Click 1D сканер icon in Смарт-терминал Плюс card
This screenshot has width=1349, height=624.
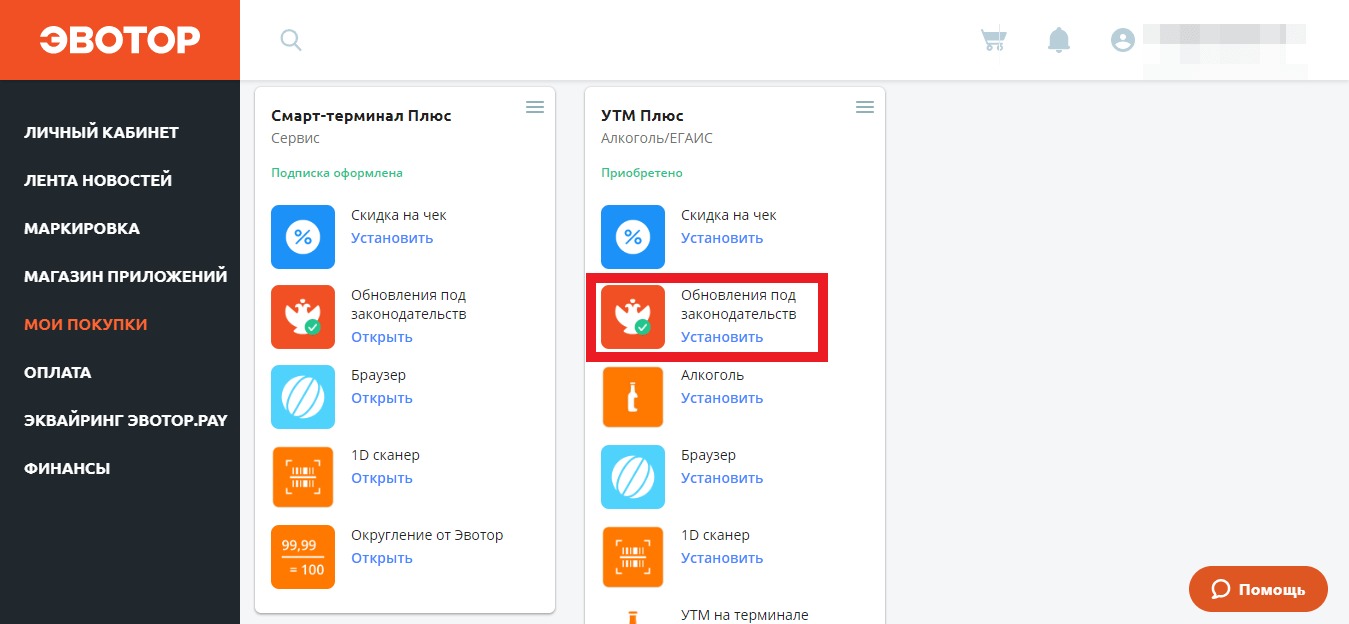coord(303,477)
